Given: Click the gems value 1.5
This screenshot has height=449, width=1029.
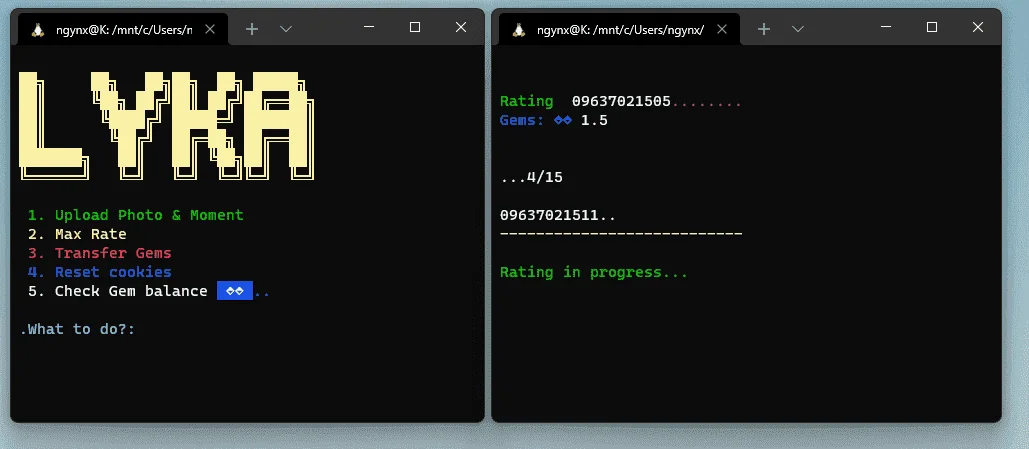Looking at the screenshot, I should coord(594,121).
